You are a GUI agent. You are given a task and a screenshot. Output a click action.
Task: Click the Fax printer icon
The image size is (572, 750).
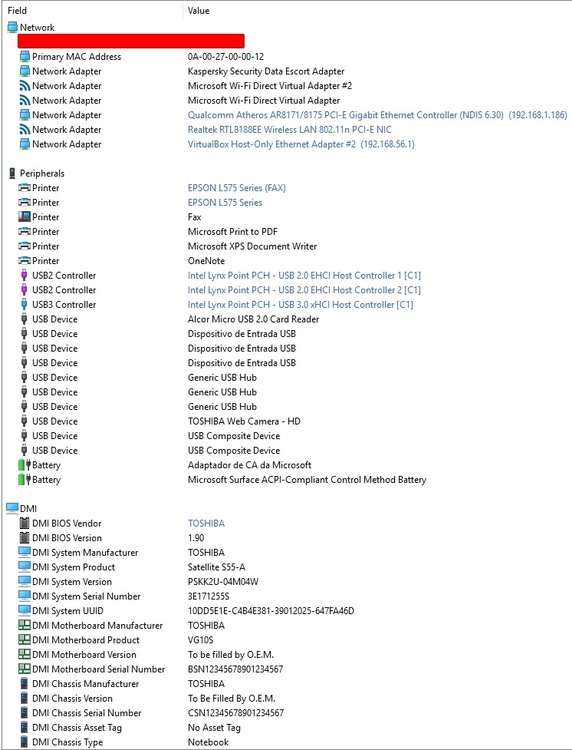click(x=24, y=217)
